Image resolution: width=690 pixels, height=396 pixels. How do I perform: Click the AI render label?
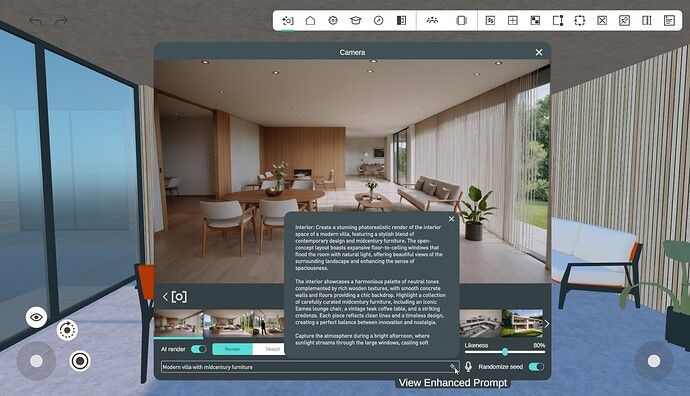point(173,349)
